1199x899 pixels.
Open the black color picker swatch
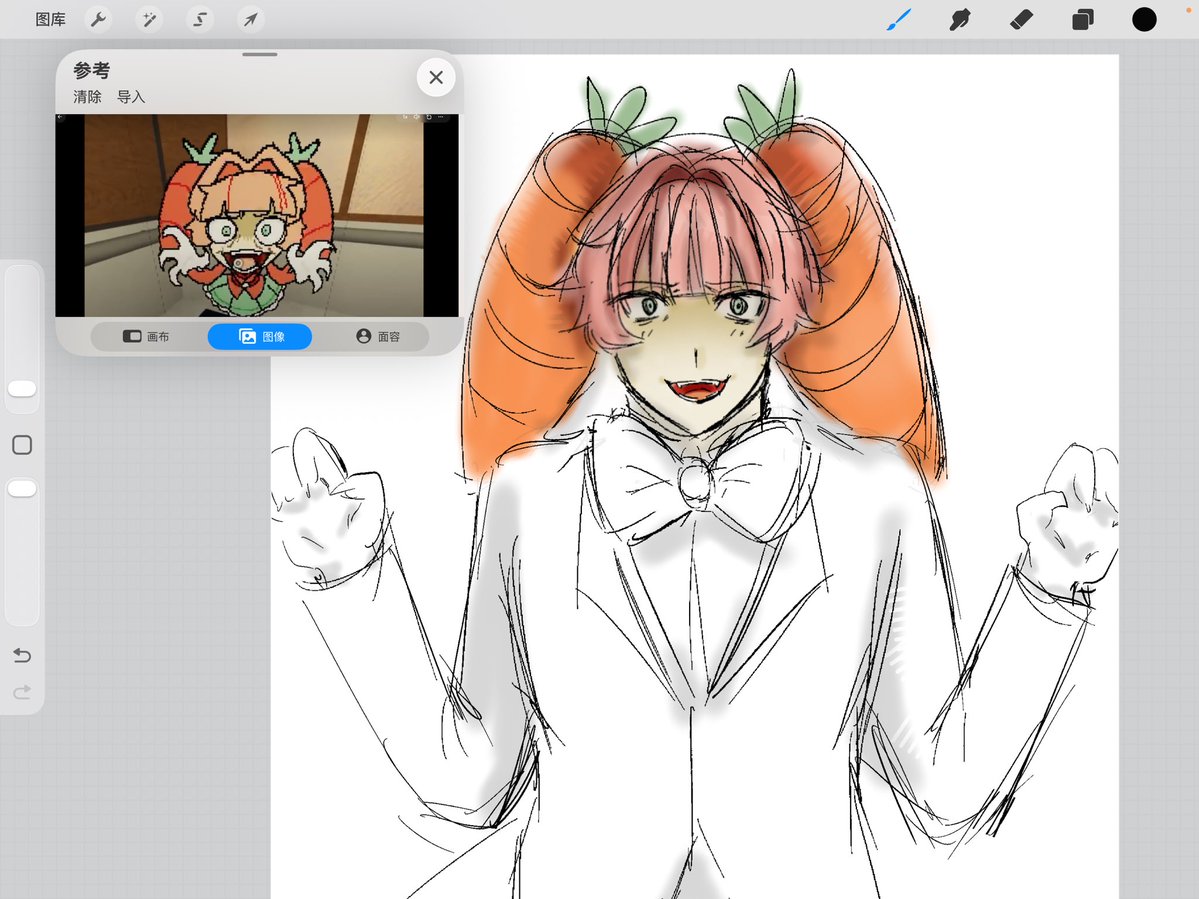coord(1144,19)
